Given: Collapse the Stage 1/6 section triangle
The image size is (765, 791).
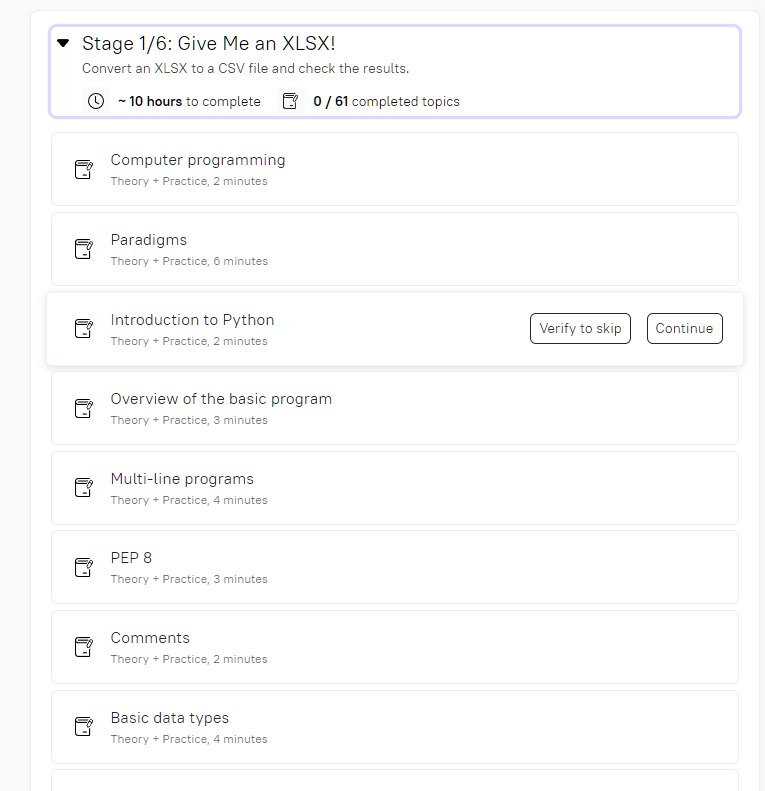Looking at the screenshot, I should (63, 43).
